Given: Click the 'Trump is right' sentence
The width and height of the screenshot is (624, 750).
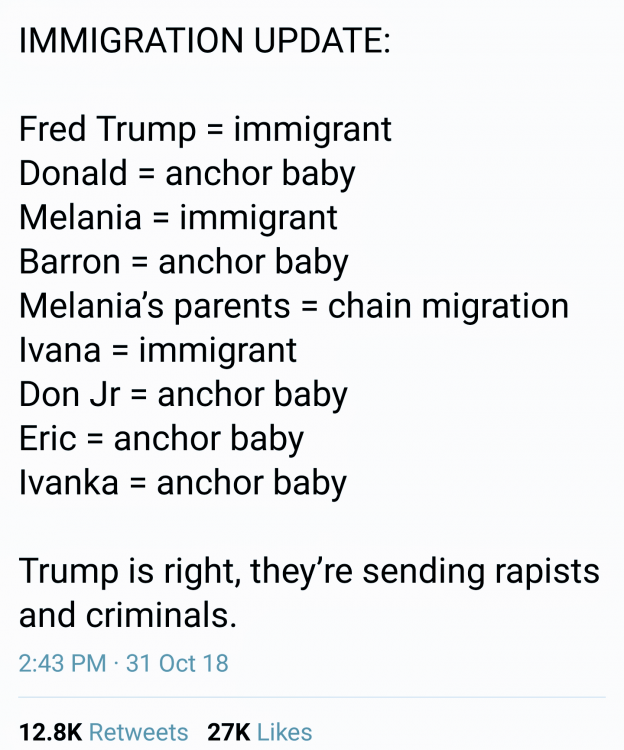Looking at the screenshot, I should (309, 594).
